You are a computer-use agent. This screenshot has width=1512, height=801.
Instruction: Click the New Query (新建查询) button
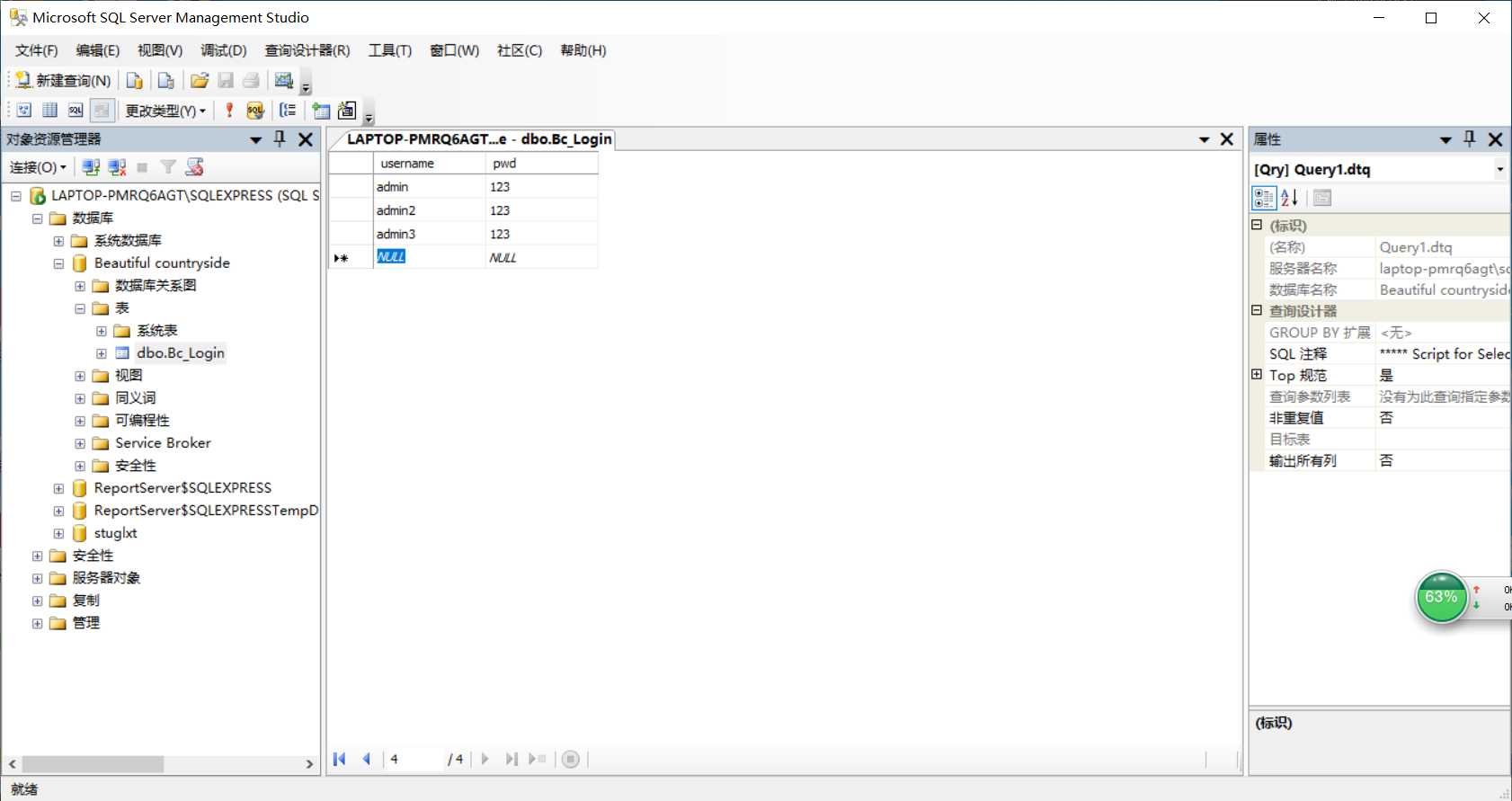pos(63,81)
